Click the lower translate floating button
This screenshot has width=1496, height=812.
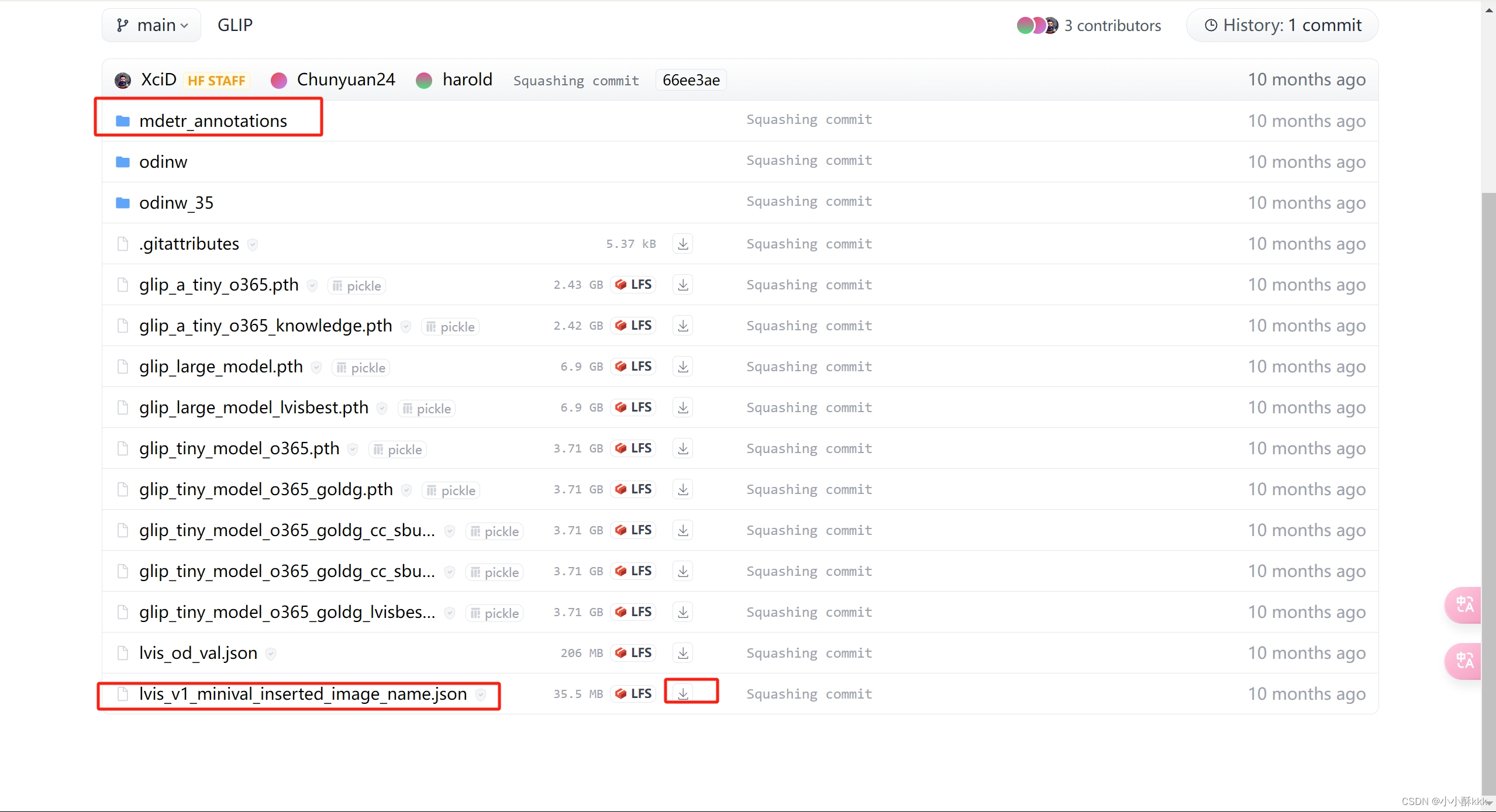coord(1463,661)
